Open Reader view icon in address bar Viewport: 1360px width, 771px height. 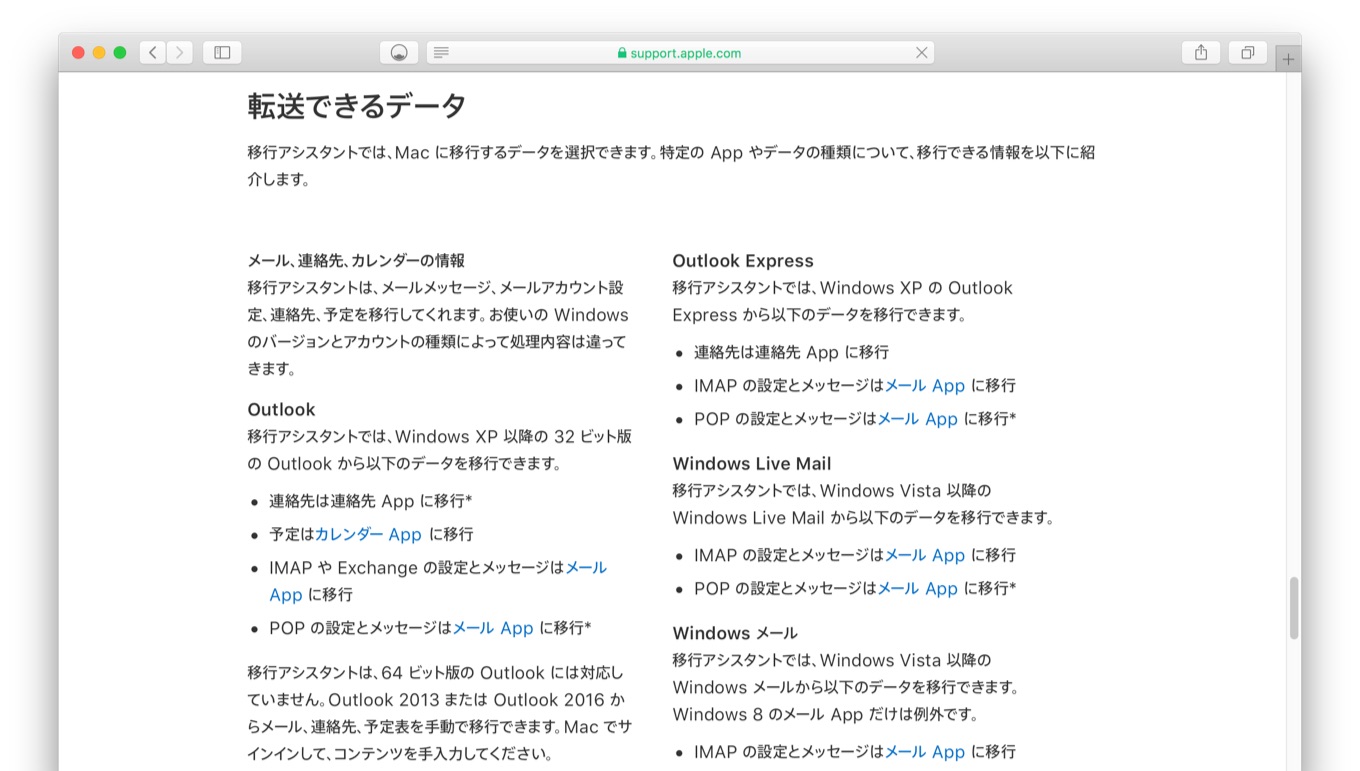441,53
